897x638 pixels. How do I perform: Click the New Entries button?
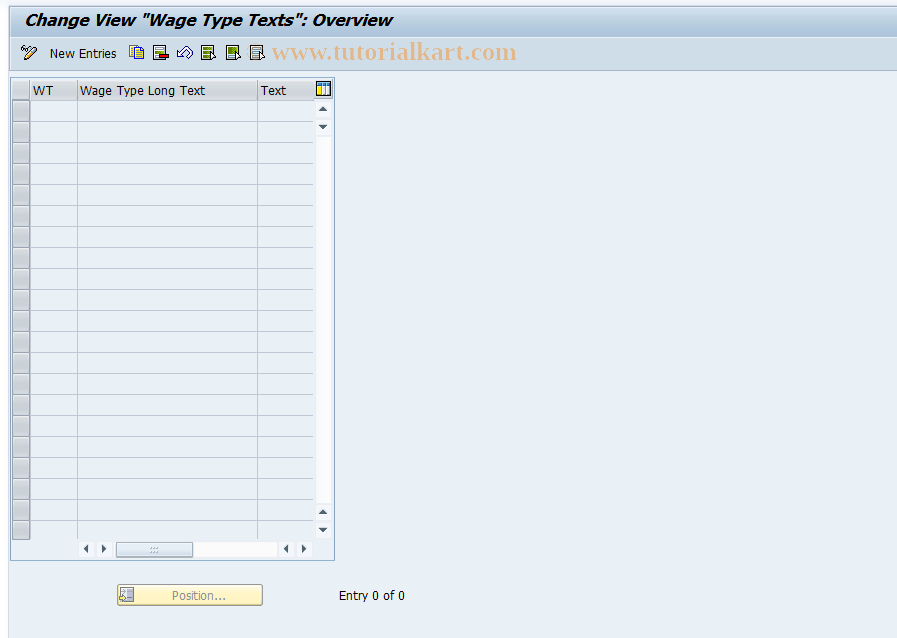click(83, 53)
